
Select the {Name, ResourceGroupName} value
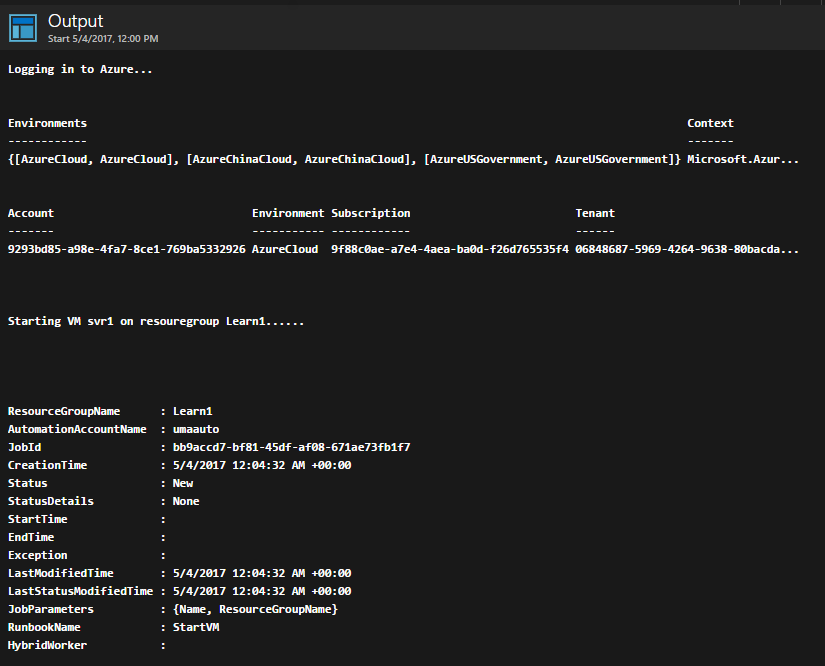pyautogui.click(x=255, y=609)
